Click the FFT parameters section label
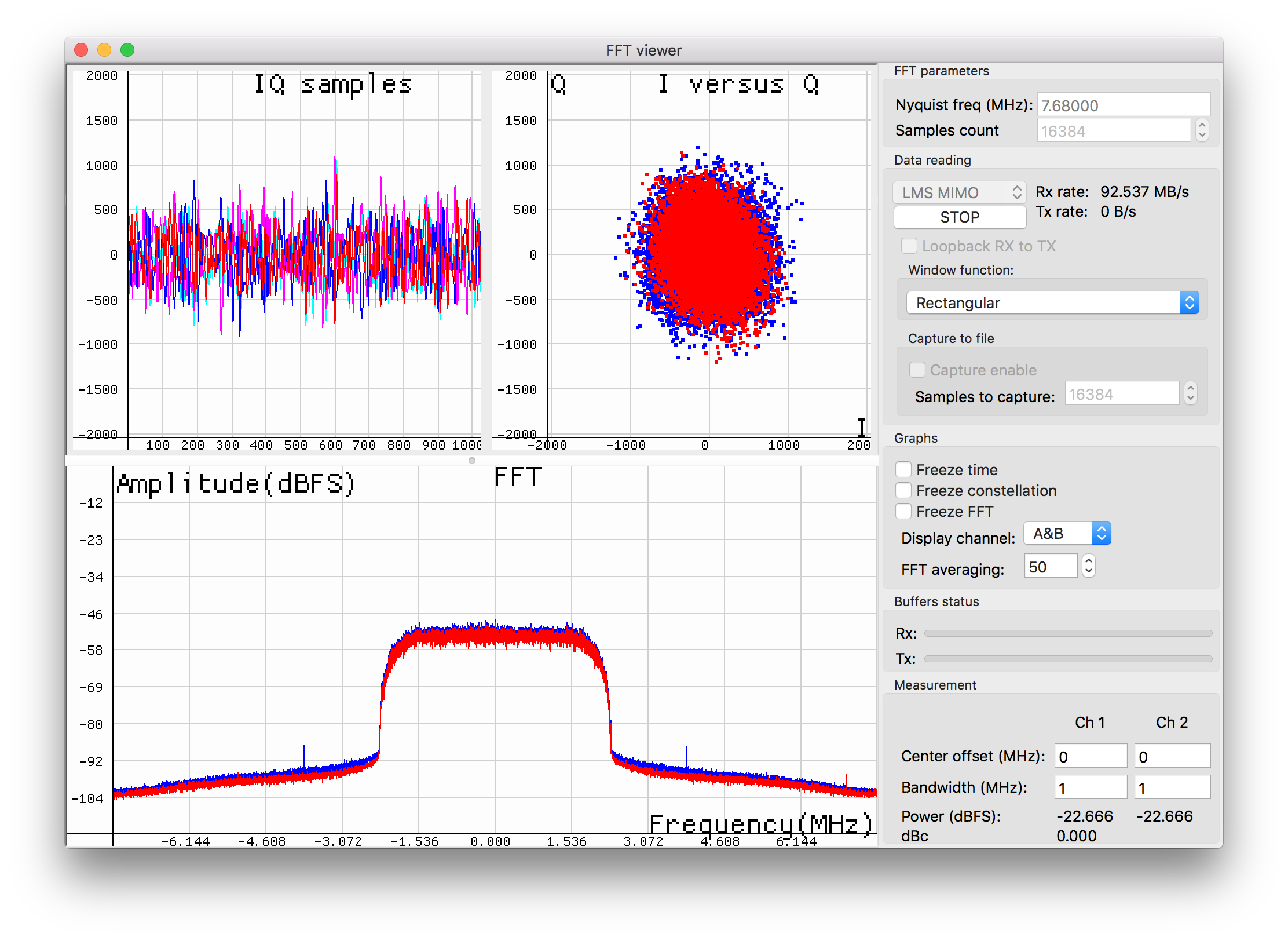This screenshot has width=1288, height=941. [941, 71]
